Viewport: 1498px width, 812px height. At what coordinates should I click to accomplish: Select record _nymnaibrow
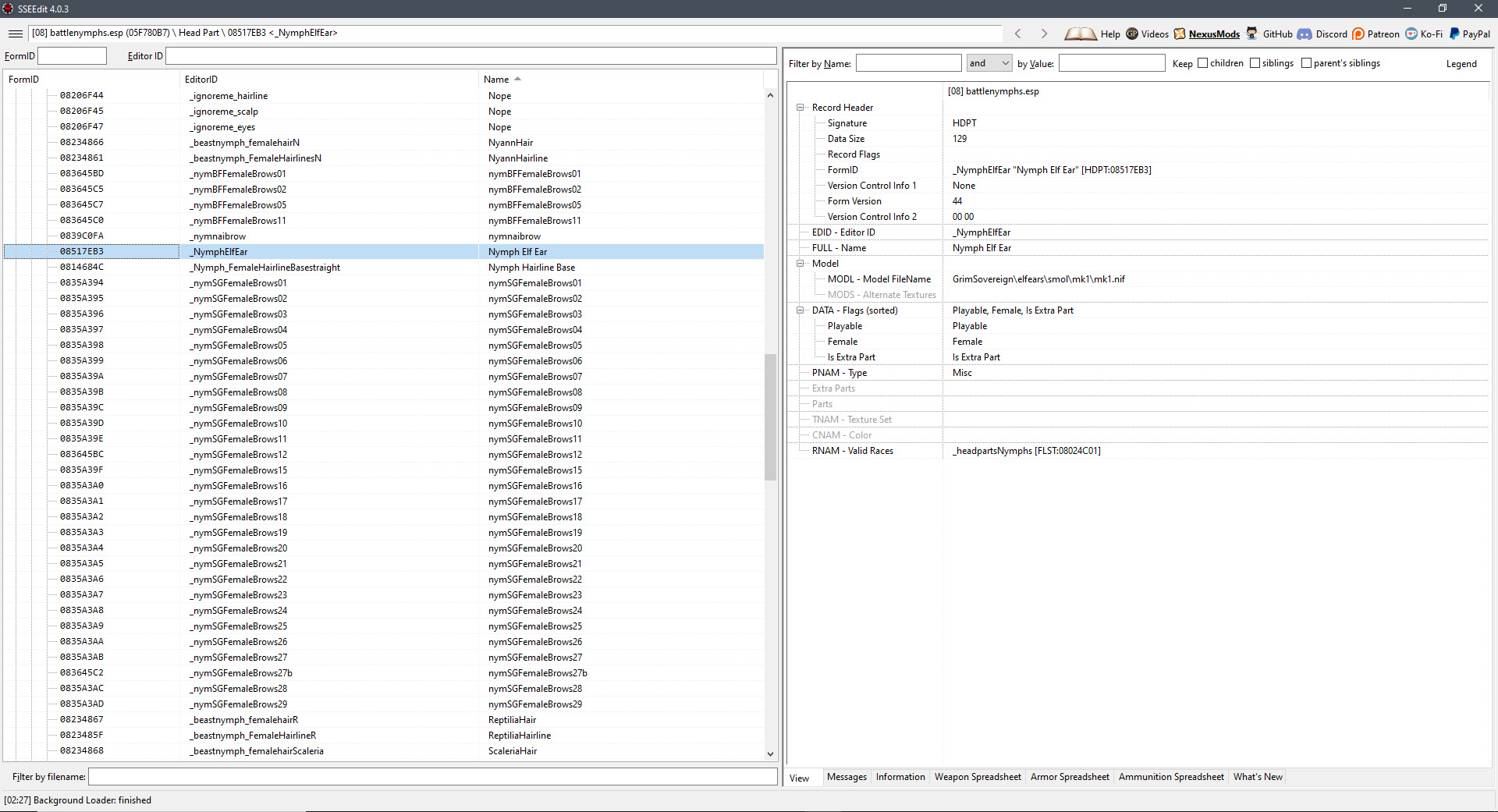pyautogui.click(x=384, y=236)
